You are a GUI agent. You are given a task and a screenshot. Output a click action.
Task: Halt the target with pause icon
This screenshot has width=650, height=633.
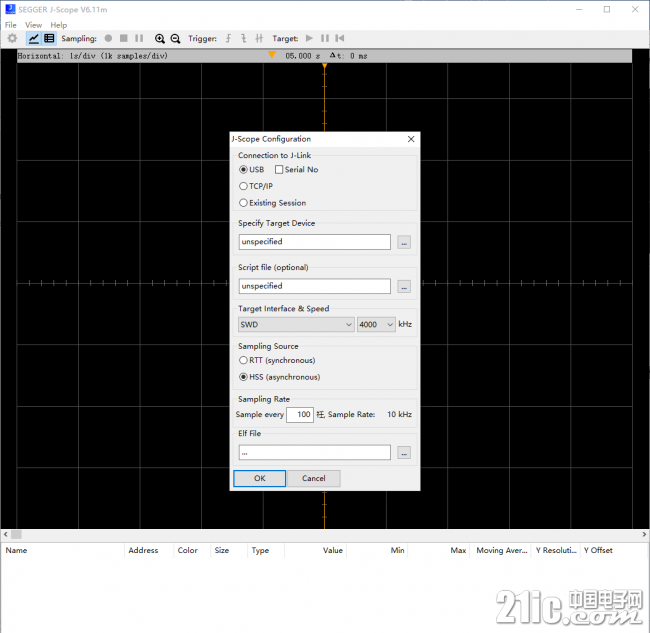pyautogui.click(x=325, y=39)
